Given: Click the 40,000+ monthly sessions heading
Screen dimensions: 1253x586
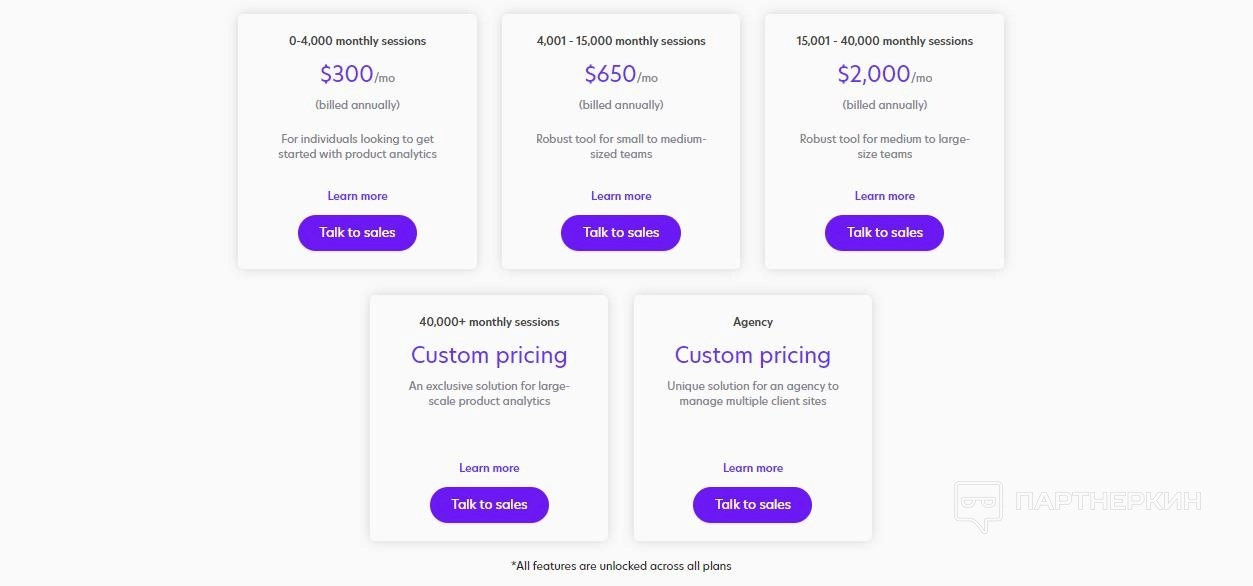Looking at the screenshot, I should point(489,322).
